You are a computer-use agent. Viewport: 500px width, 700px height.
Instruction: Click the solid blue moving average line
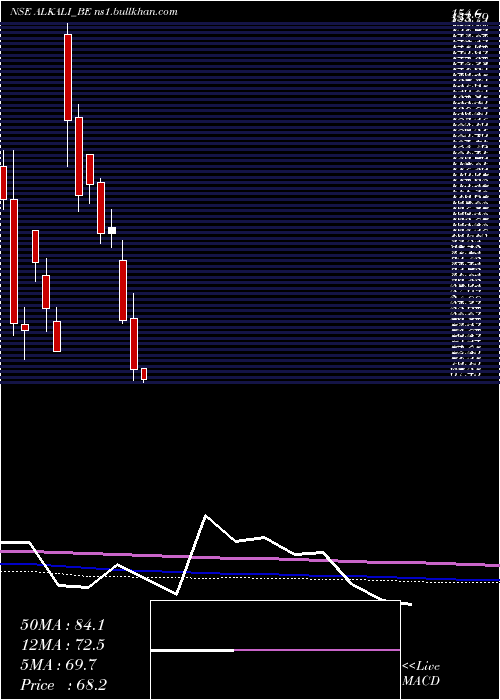tap(250, 573)
